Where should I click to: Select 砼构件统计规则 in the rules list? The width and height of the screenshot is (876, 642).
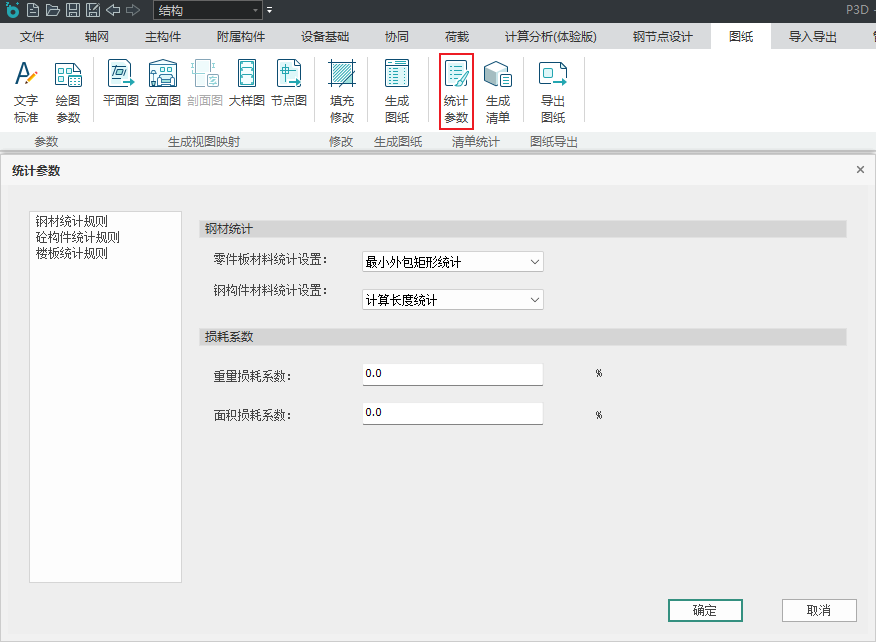(78, 238)
